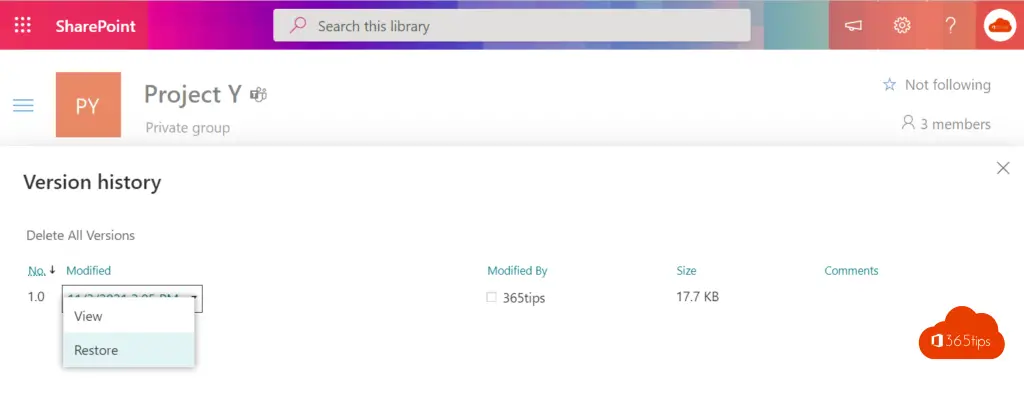This screenshot has width=1024, height=395.
Task: Click the SharePoint home link
Action: [95, 26]
